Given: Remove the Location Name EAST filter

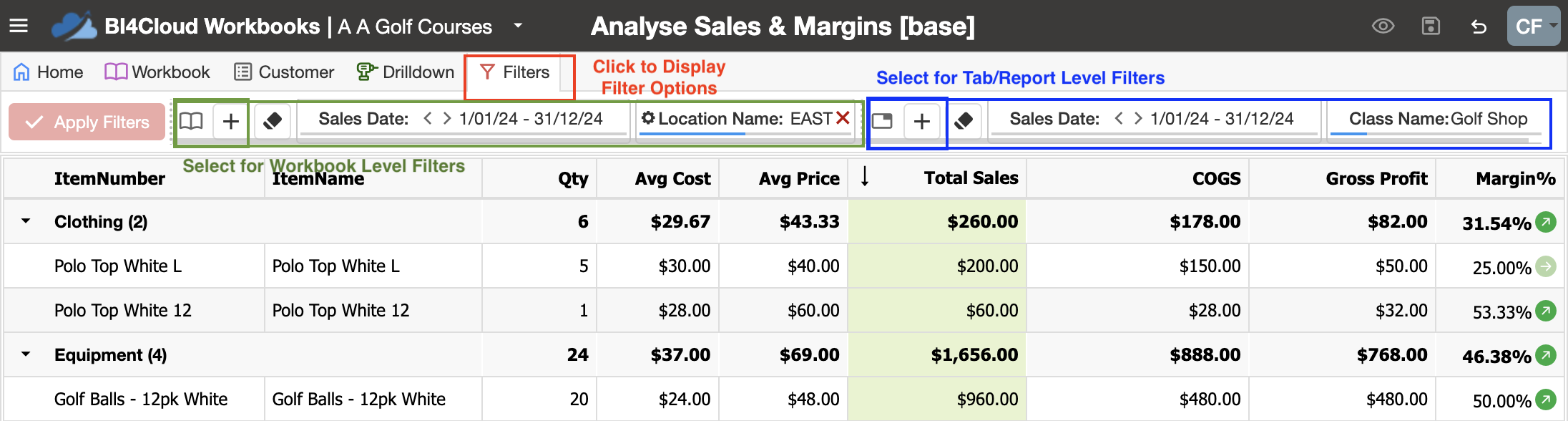Looking at the screenshot, I should point(843,118).
